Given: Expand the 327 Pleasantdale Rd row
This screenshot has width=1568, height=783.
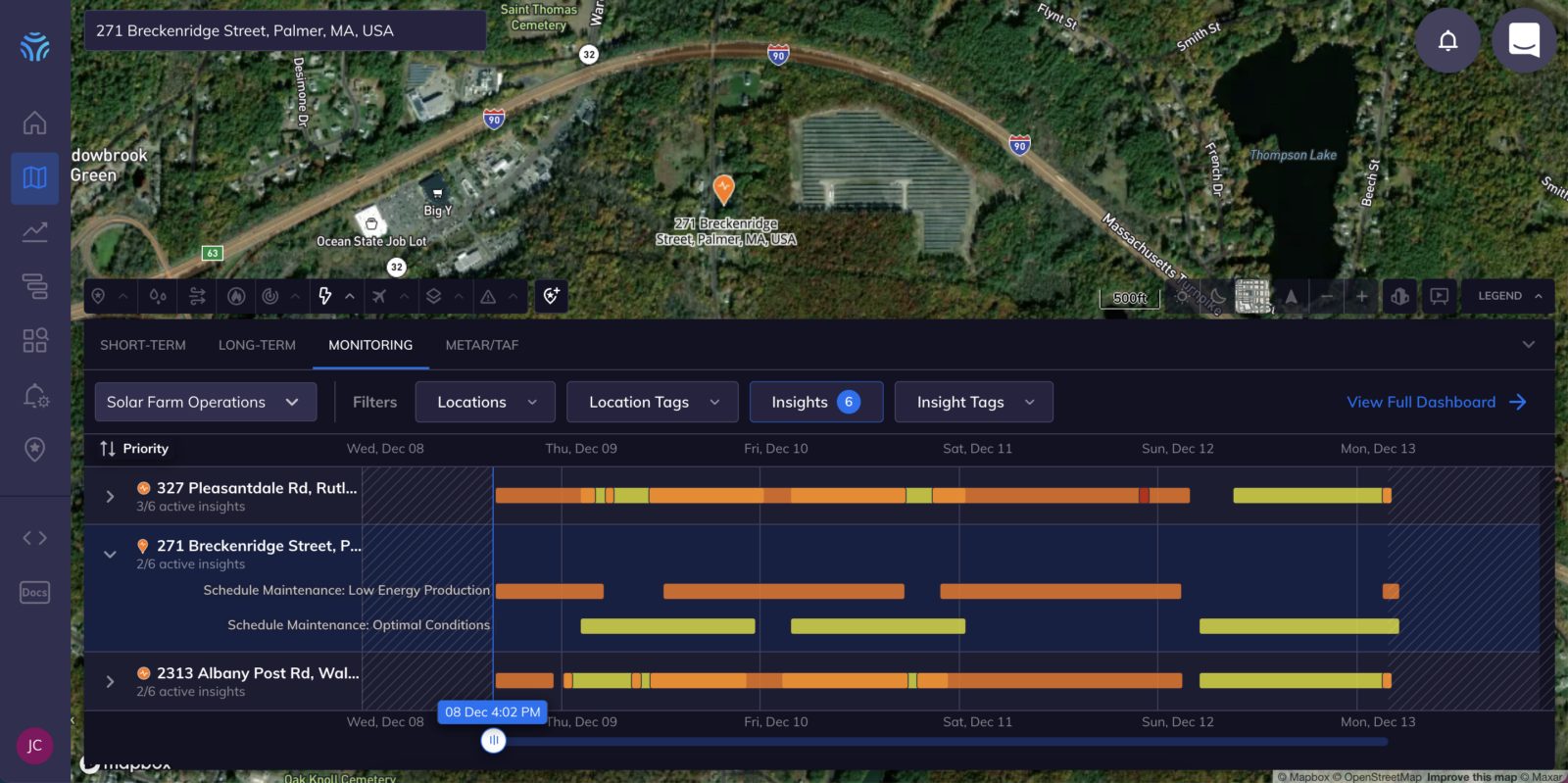Looking at the screenshot, I should point(110,497).
